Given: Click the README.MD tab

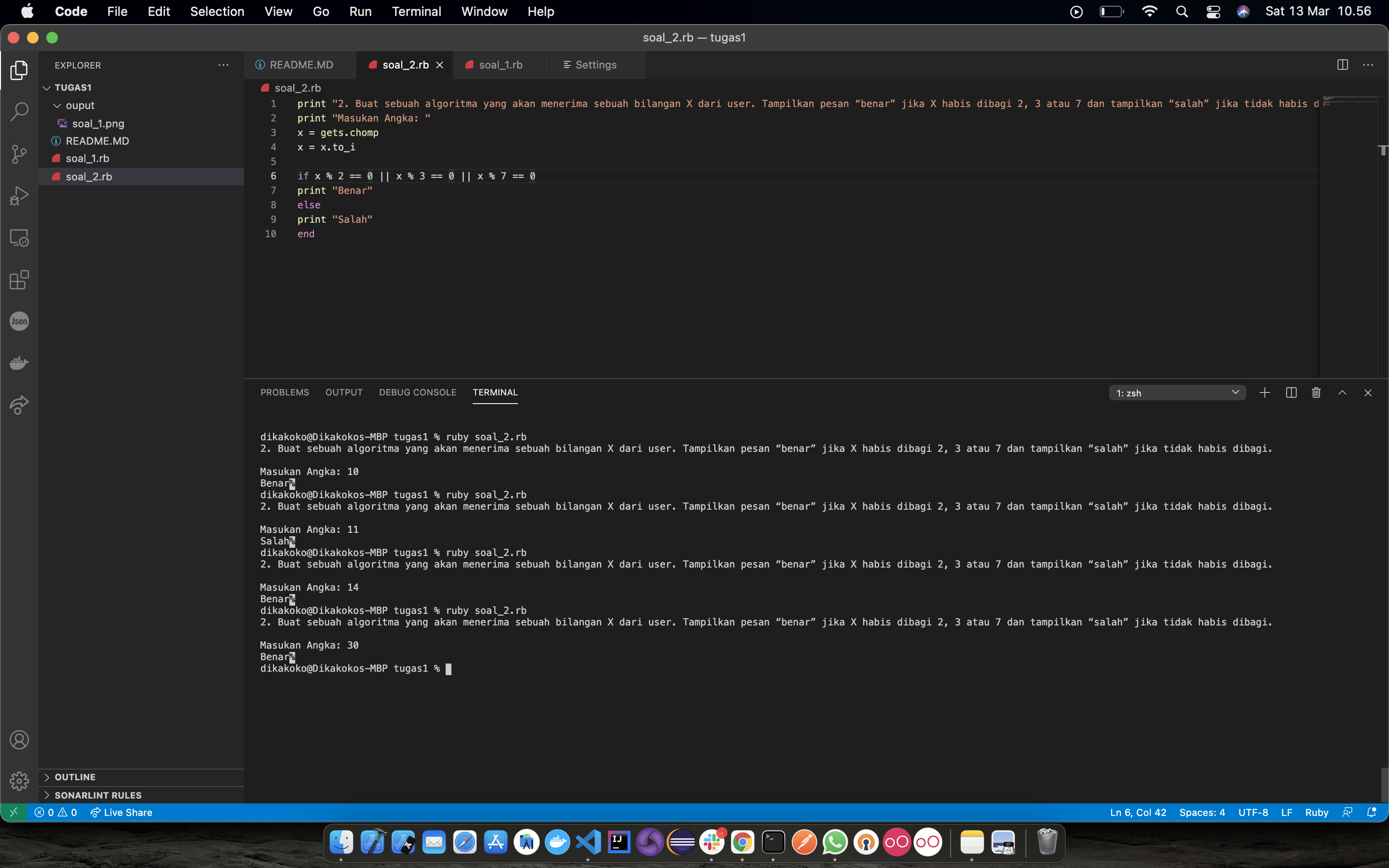Looking at the screenshot, I should (301, 64).
